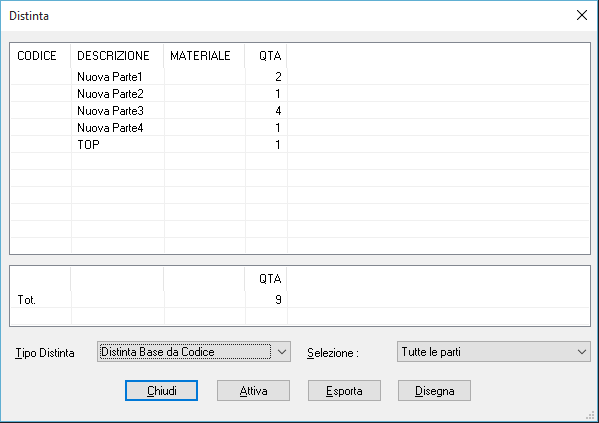
Task: Select the Distinta Base da Codice combo box
Action: click(194, 352)
